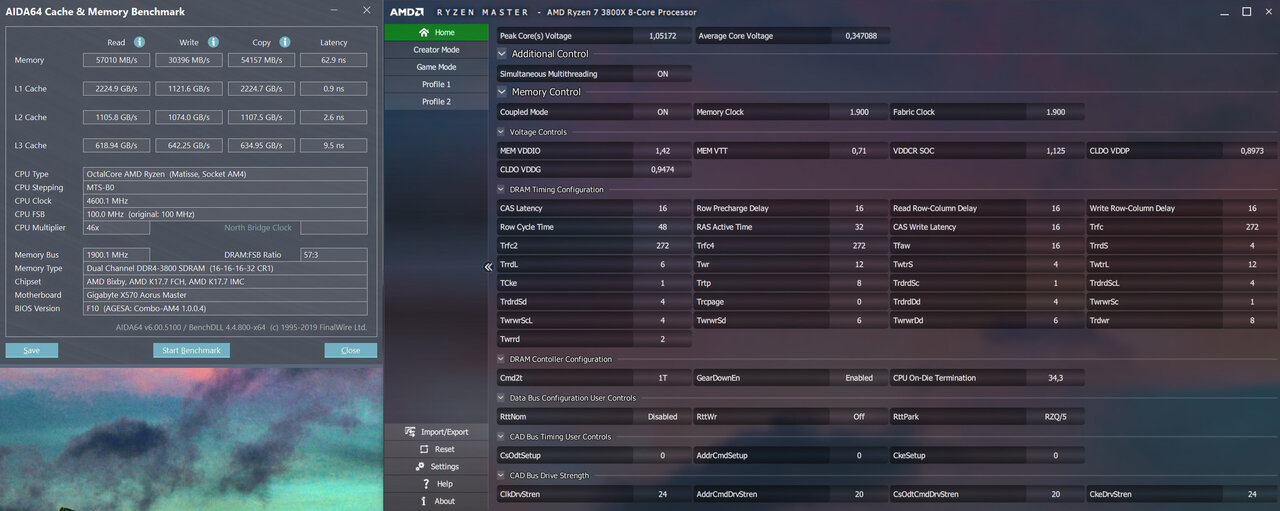Viewport: 1280px width, 511px height.
Task: Collapse the Additional Control section
Action: click(x=502, y=54)
